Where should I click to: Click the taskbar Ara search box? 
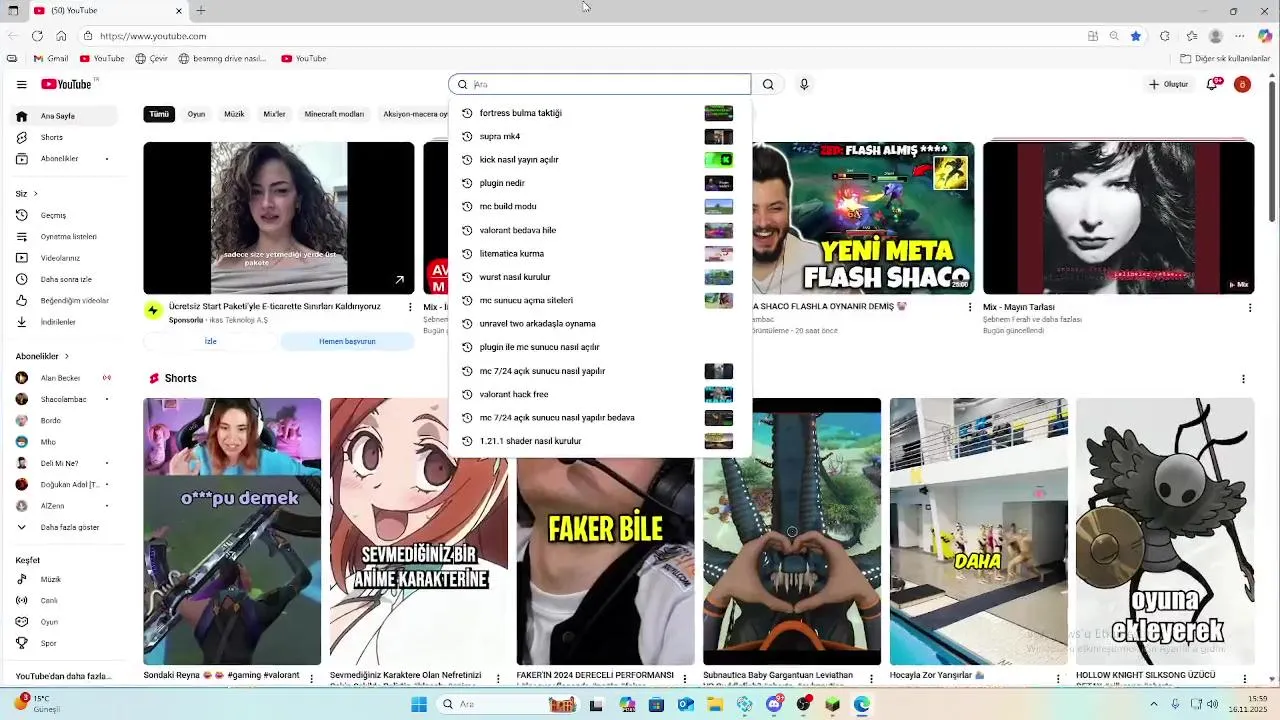[507, 704]
